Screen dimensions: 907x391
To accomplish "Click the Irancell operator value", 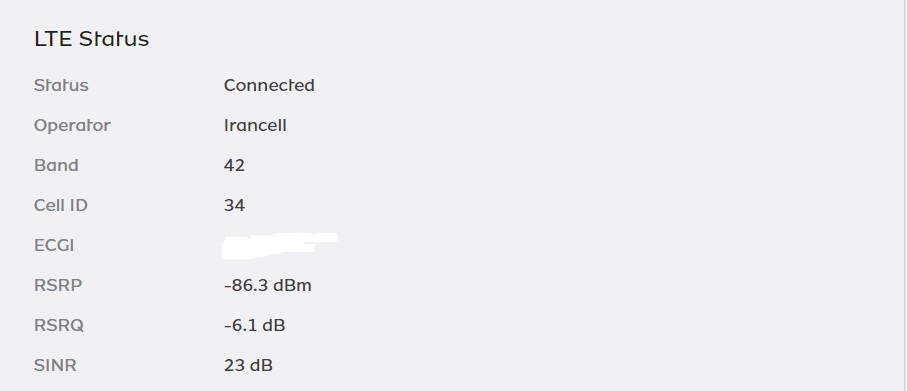I will click(255, 126).
